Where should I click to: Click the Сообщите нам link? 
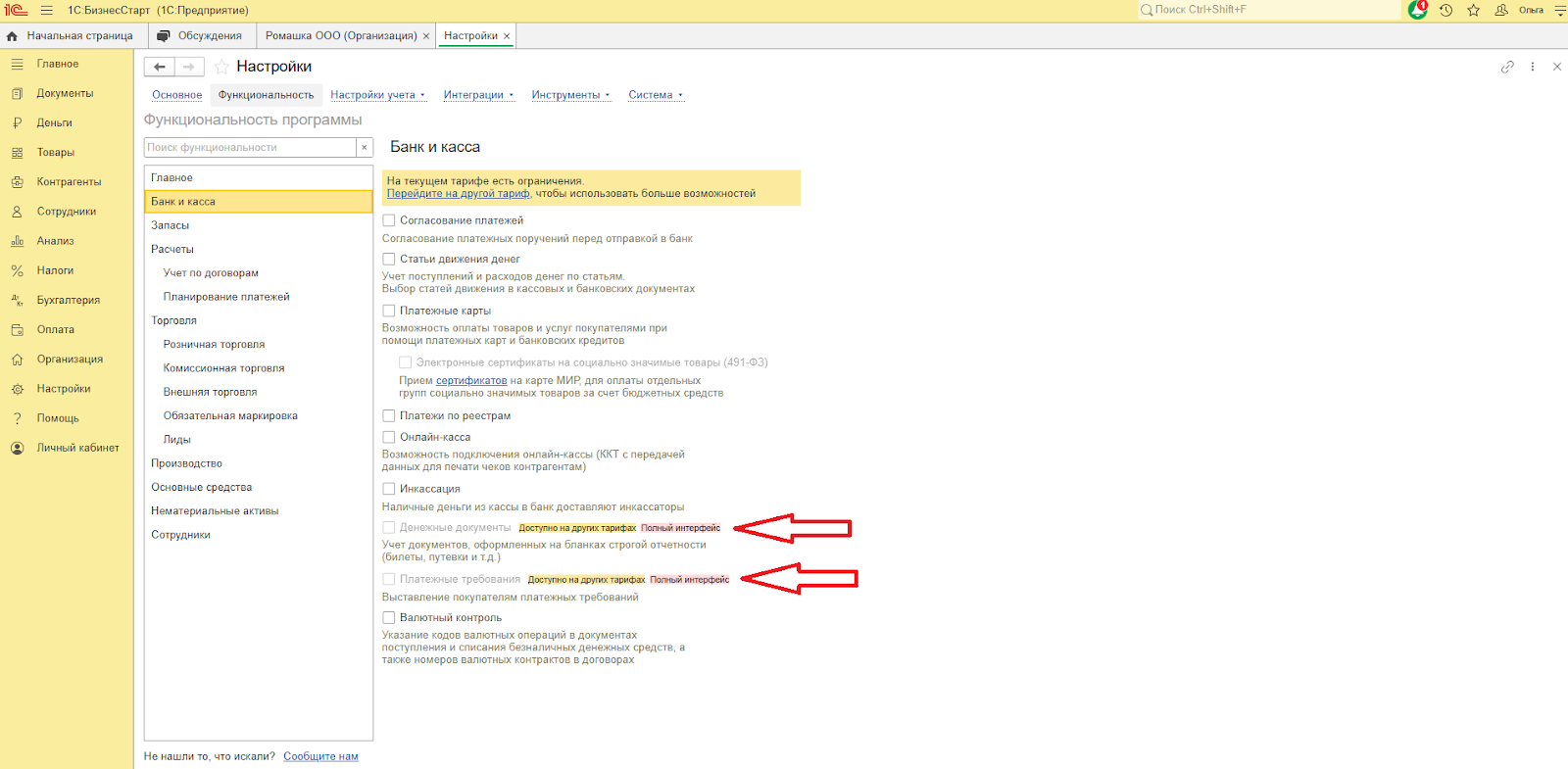pos(320,756)
